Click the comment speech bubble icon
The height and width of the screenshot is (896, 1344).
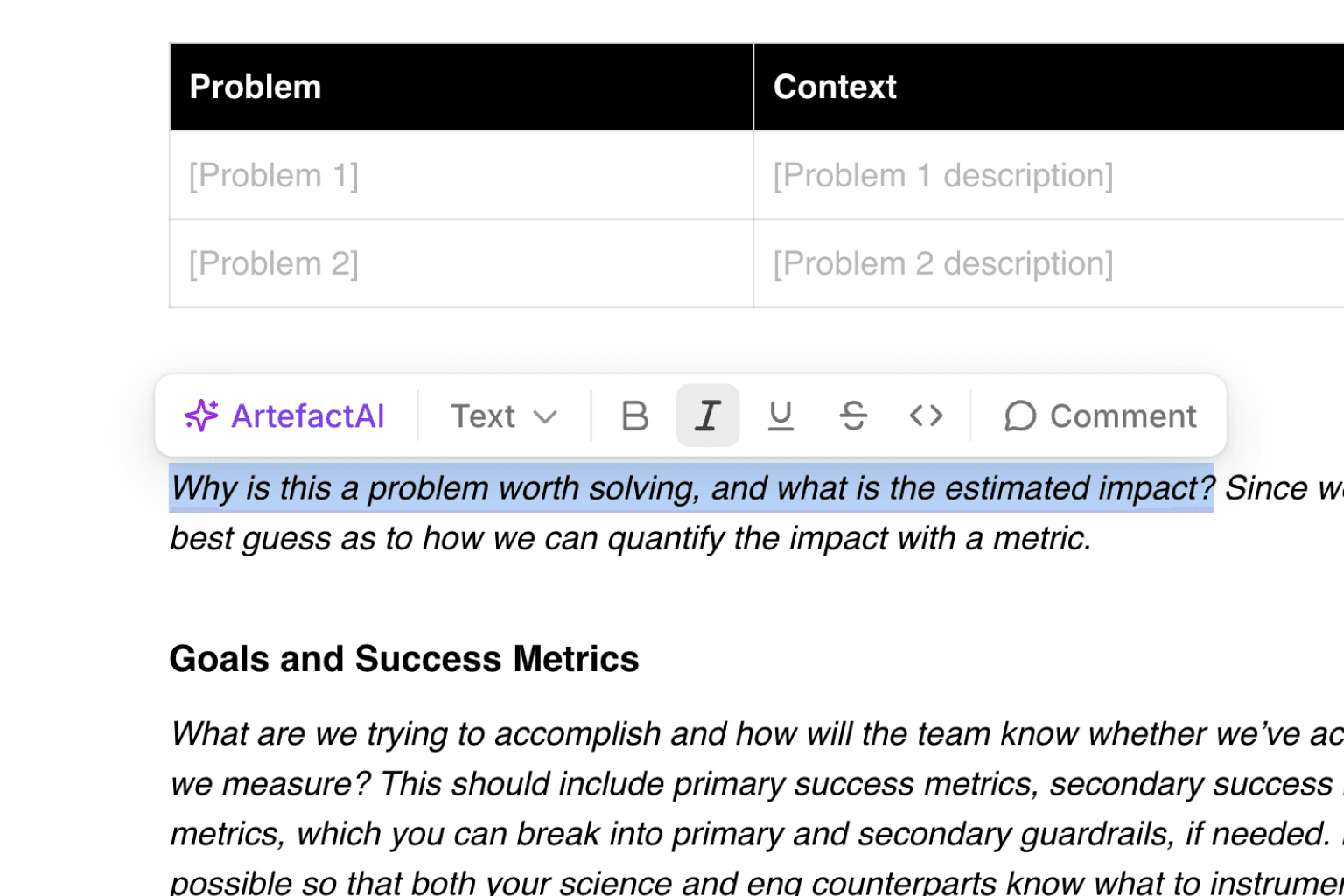(1019, 416)
